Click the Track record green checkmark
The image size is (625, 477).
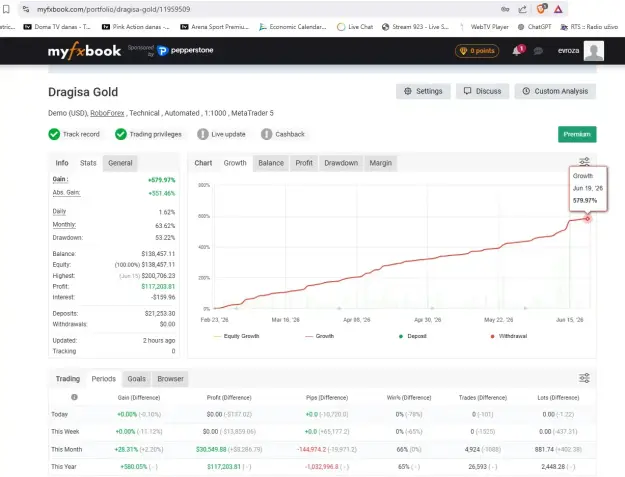click(54, 134)
